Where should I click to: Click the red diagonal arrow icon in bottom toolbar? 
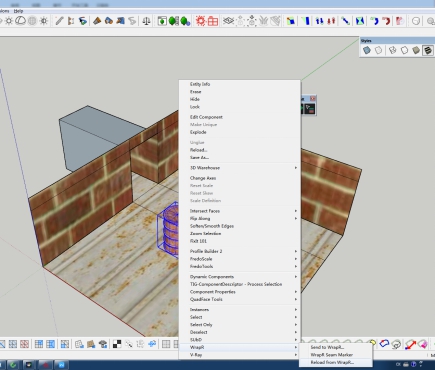(x=410, y=344)
